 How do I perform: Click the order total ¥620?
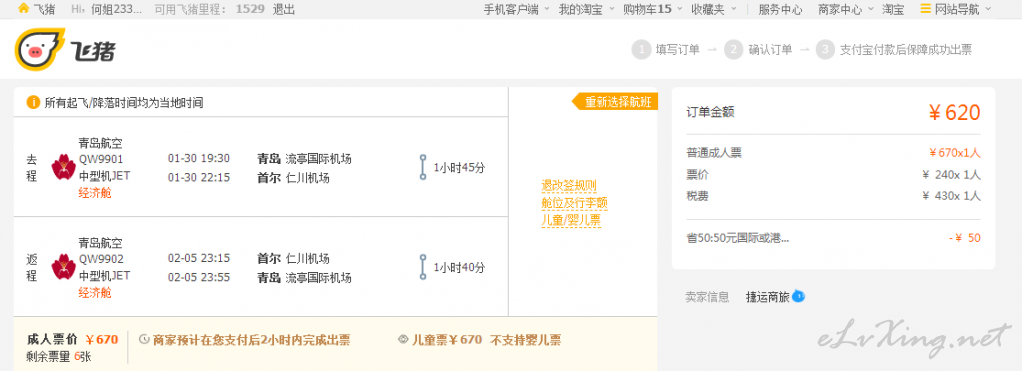point(954,113)
